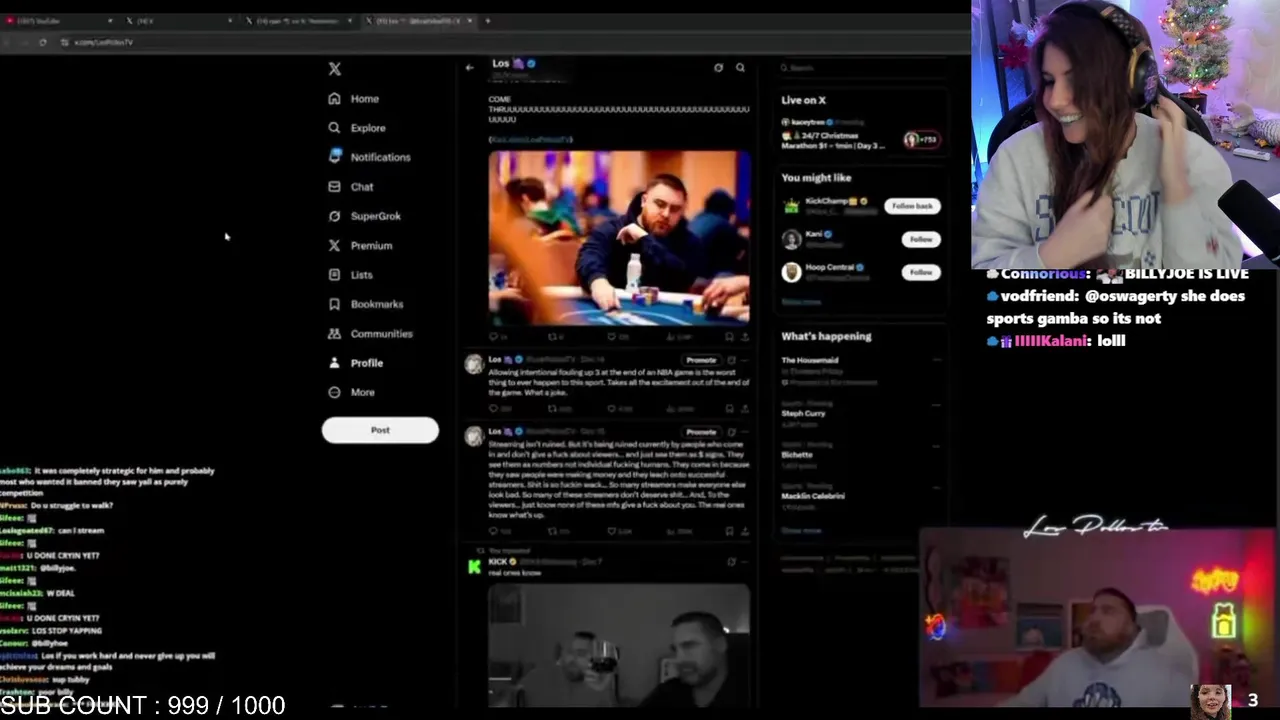Image resolution: width=1280 pixels, height=720 pixels.
Task: Click the white Post button
Action: tap(380, 430)
